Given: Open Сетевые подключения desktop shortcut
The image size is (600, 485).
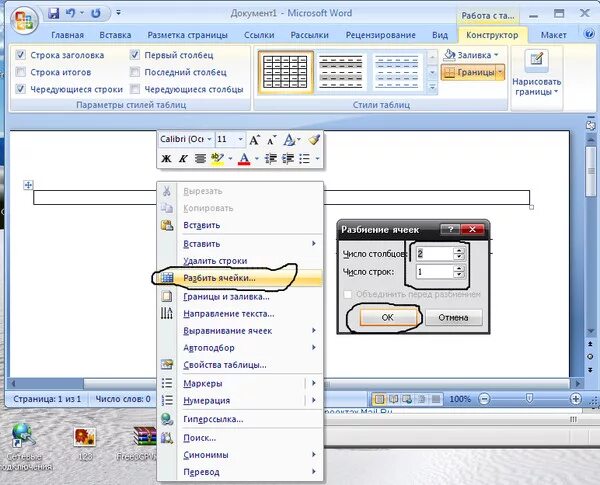Looking at the screenshot, I should pos(24,447).
